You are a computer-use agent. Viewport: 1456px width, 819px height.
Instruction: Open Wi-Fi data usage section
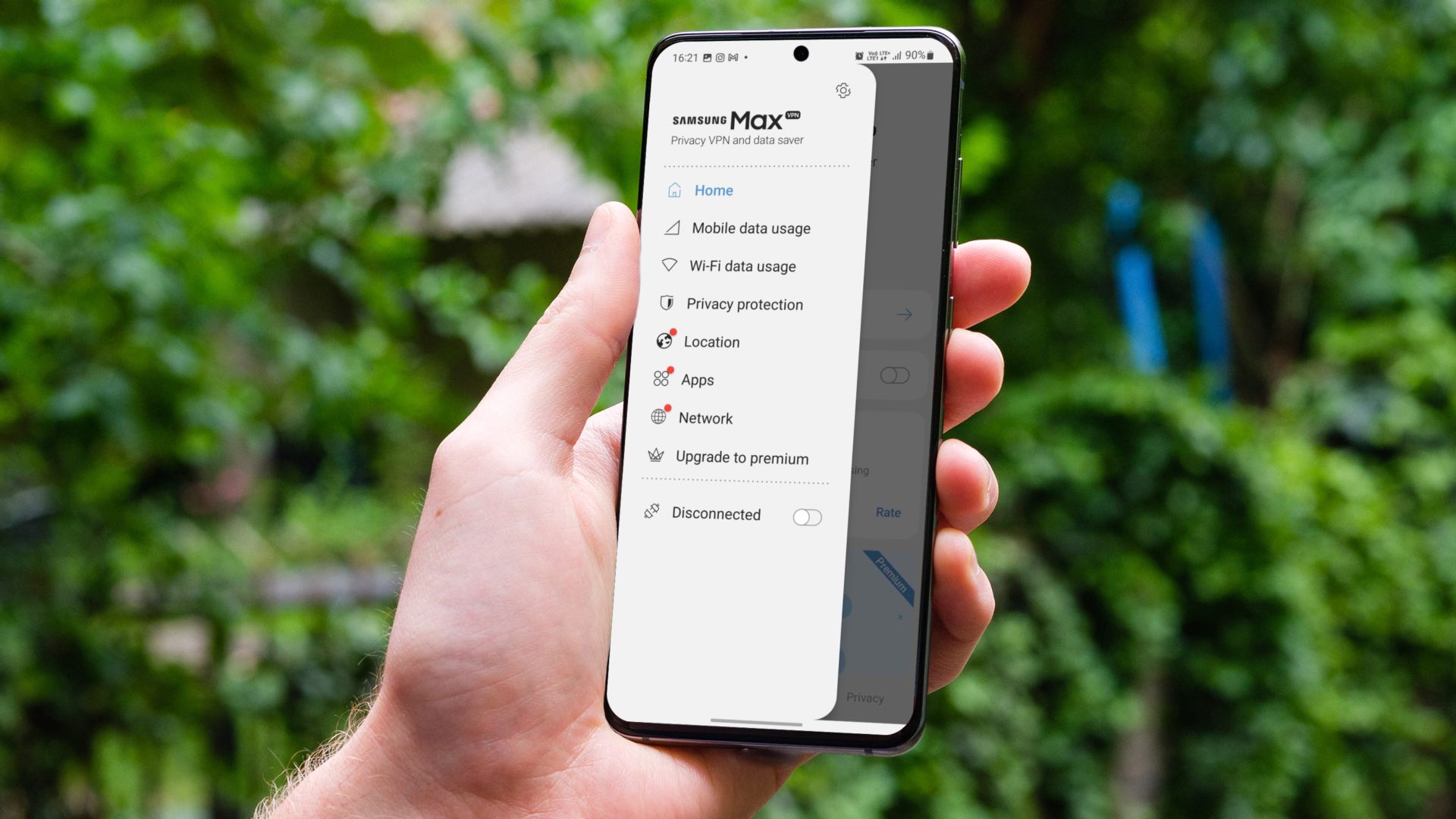(x=742, y=265)
